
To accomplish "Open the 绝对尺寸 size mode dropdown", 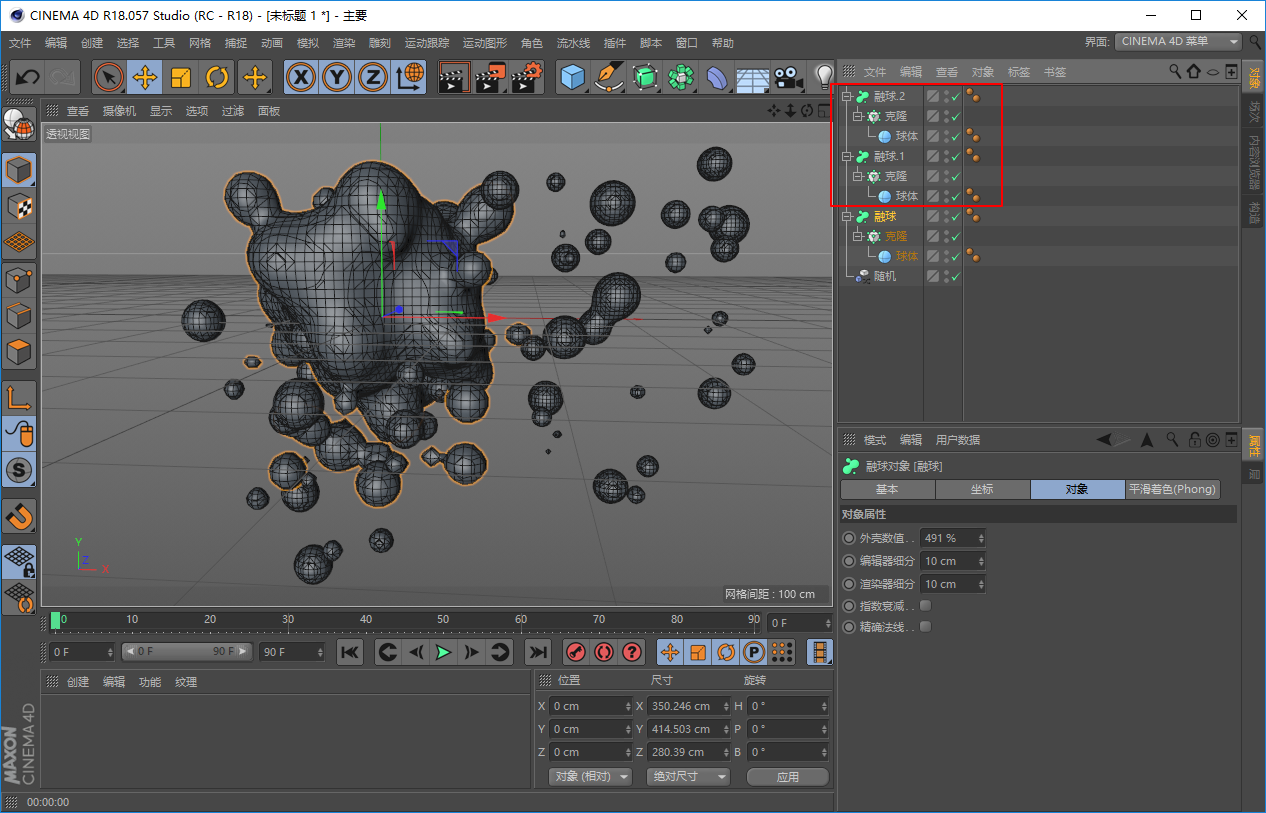I will (x=688, y=777).
